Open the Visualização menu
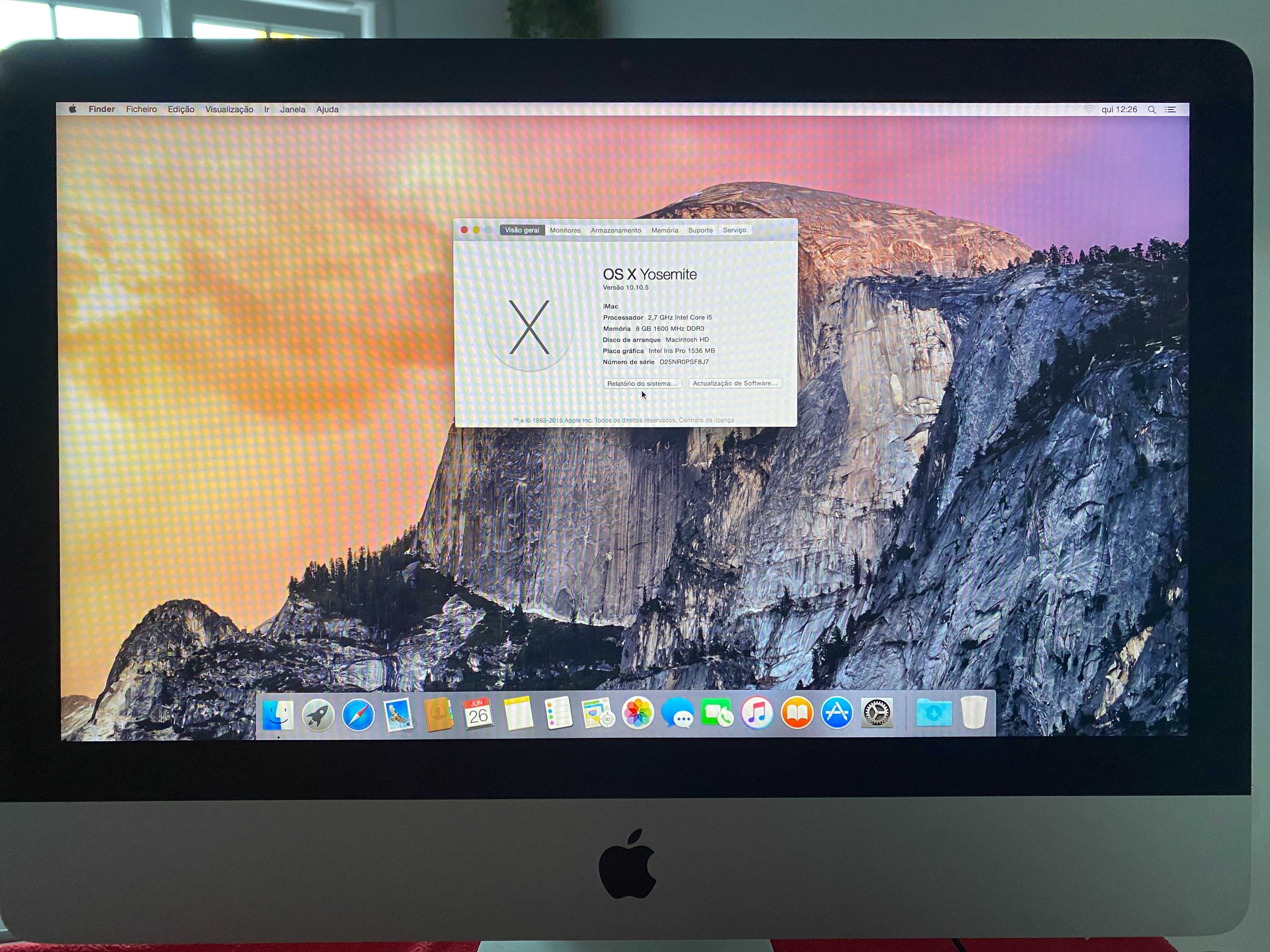 (x=229, y=109)
